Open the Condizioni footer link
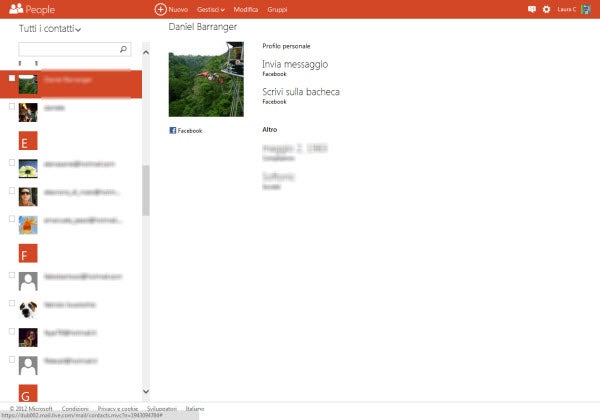The width and height of the screenshot is (600, 420). (75, 409)
